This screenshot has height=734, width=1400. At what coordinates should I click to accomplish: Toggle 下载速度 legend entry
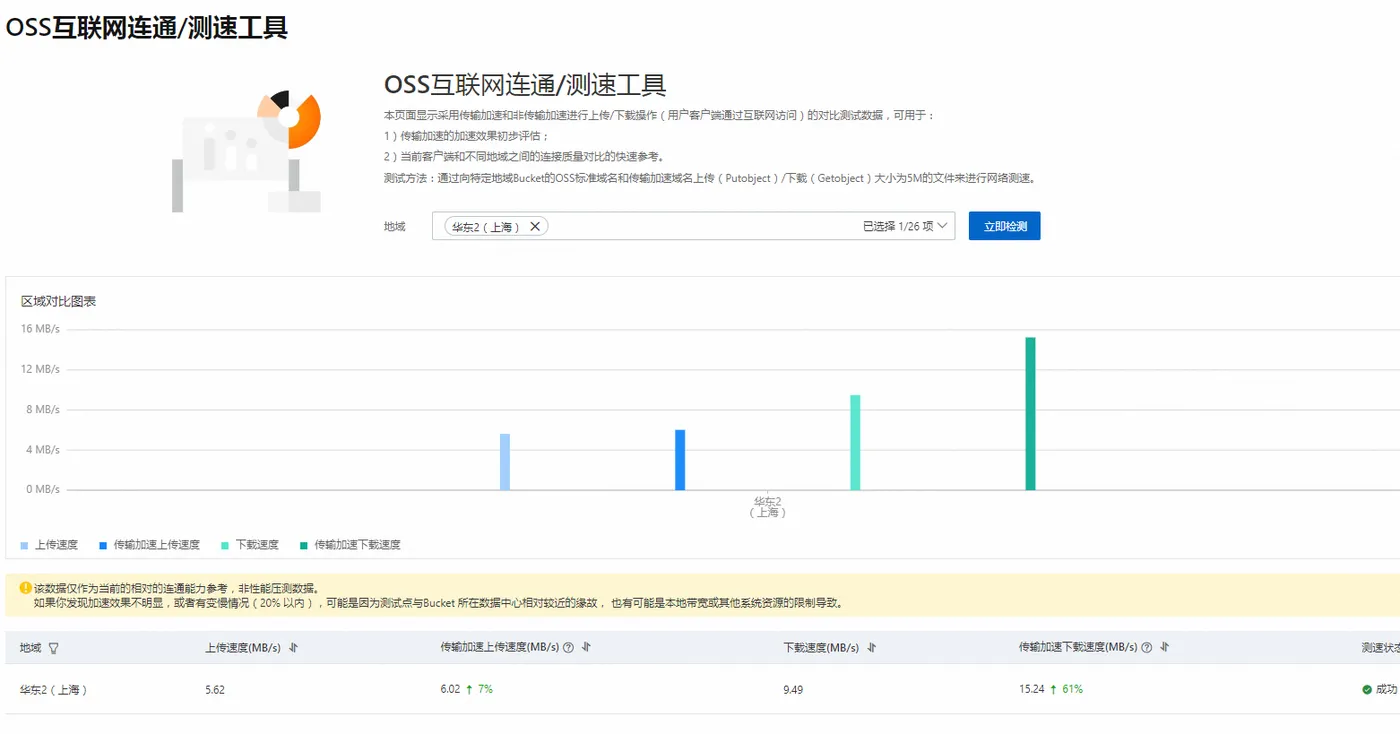coord(250,545)
